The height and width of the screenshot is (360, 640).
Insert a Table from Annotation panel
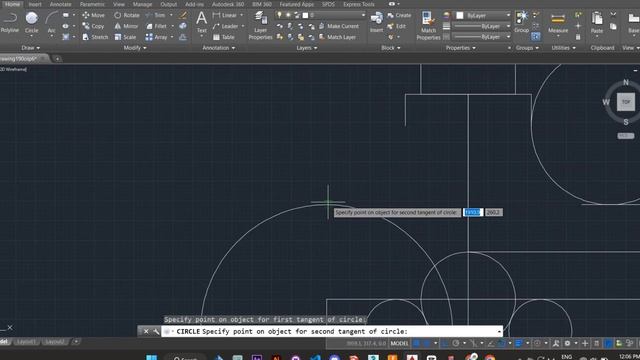[x=224, y=37]
